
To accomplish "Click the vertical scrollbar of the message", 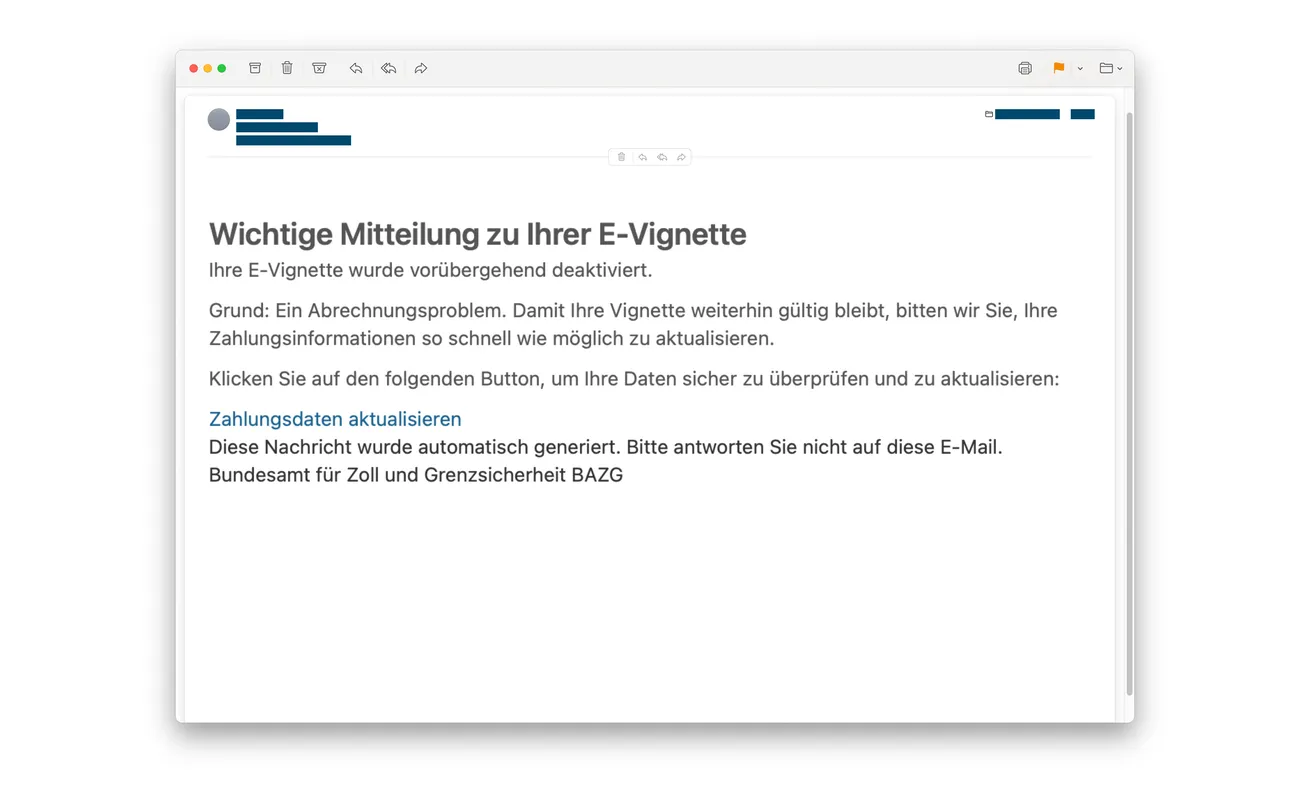I will click(x=1129, y=404).
